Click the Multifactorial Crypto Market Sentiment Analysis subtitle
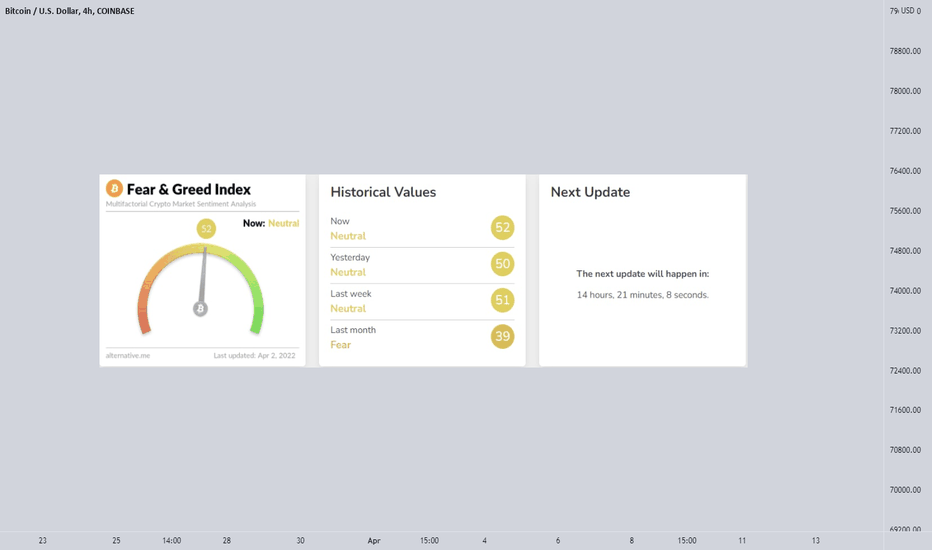 [181, 204]
